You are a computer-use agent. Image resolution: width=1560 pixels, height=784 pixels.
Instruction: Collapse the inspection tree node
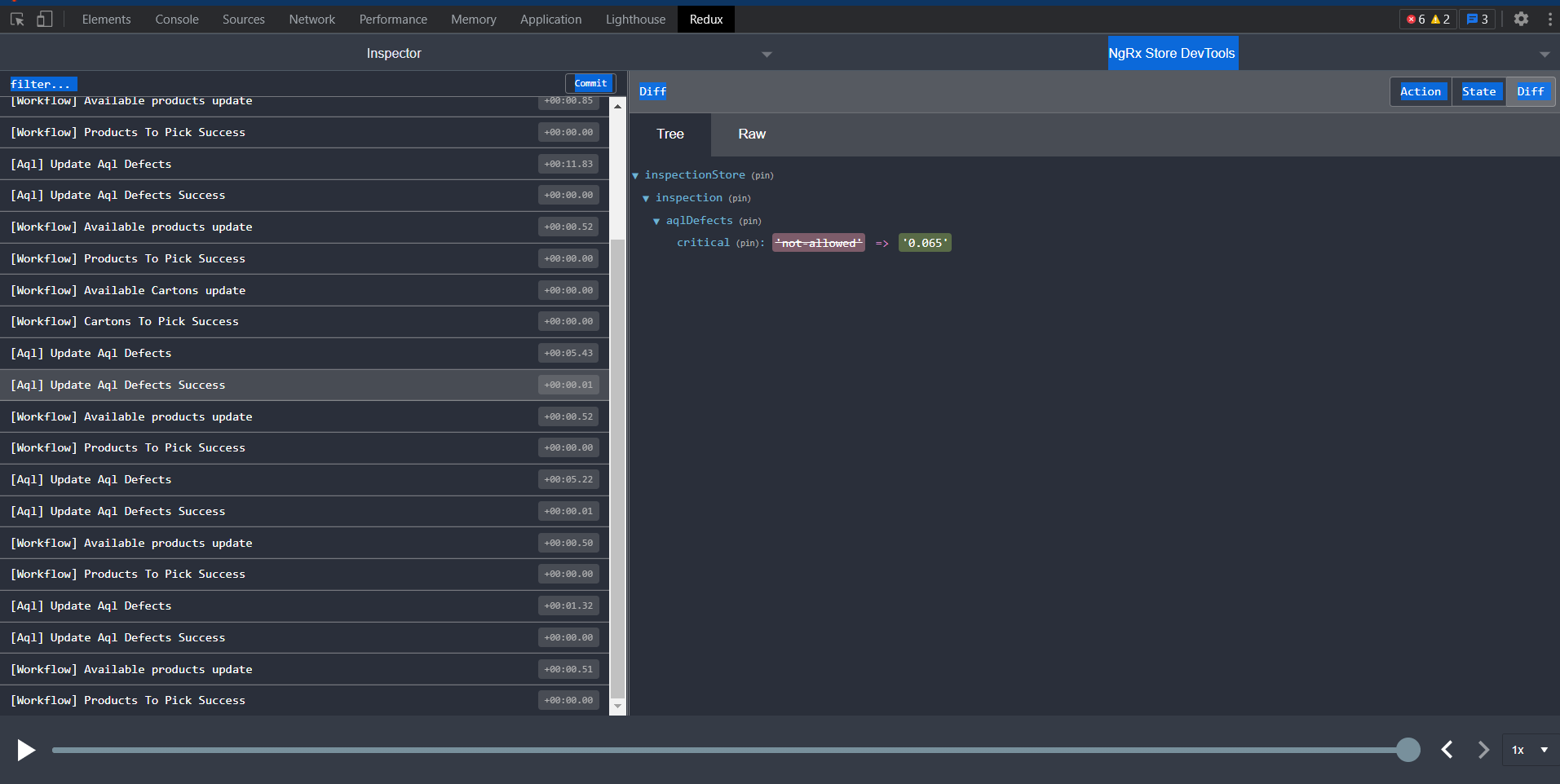pos(646,198)
